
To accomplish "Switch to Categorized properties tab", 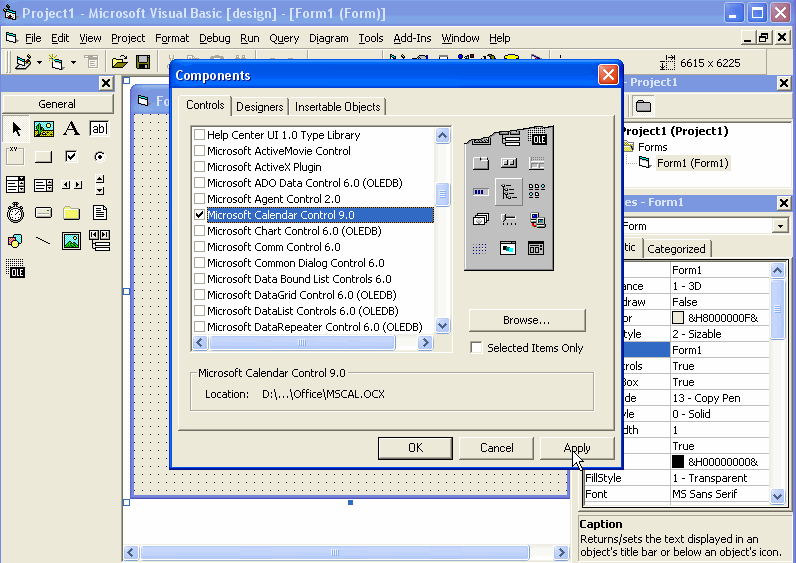I will point(676,249).
